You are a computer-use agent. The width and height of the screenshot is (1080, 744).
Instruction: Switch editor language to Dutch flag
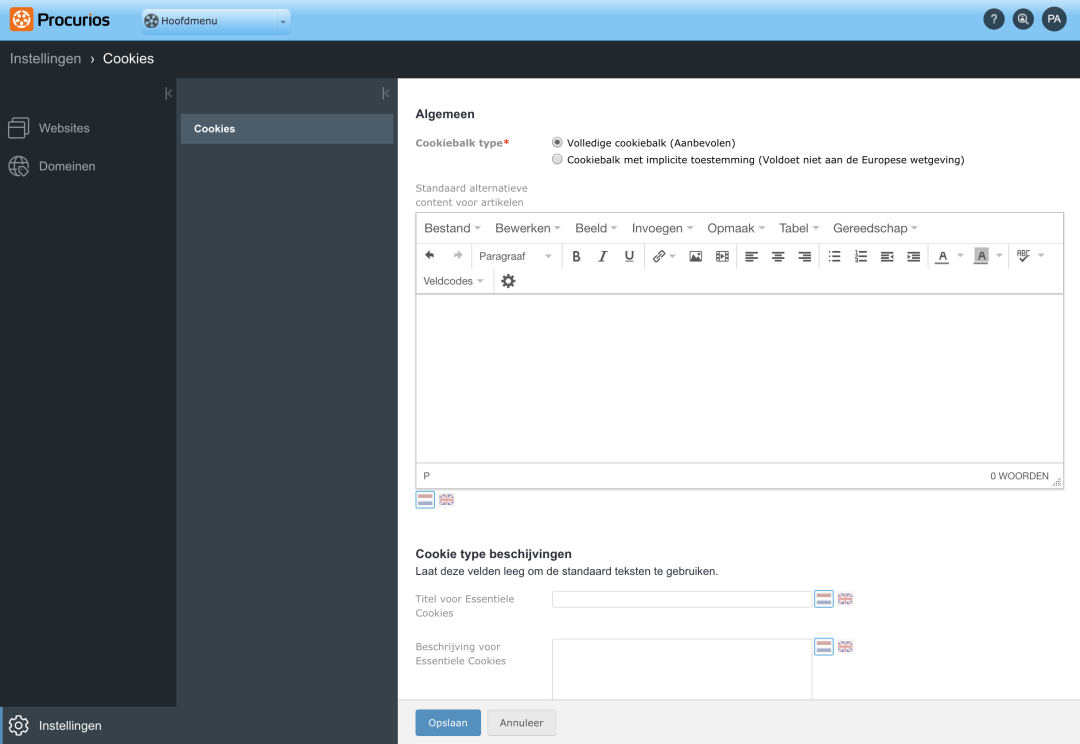click(x=425, y=499)
